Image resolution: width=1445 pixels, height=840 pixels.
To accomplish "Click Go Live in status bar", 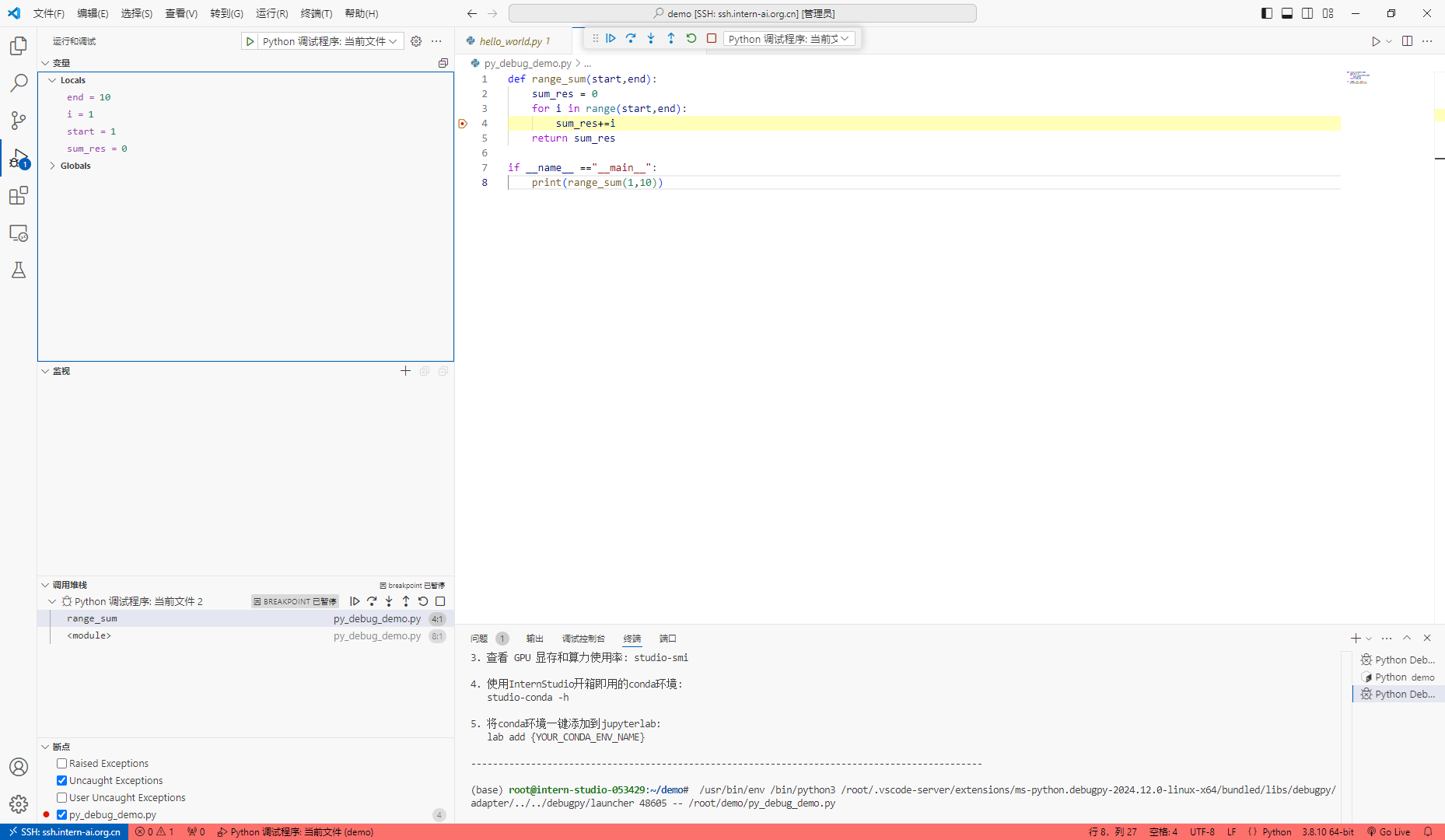I will 1389,831.
